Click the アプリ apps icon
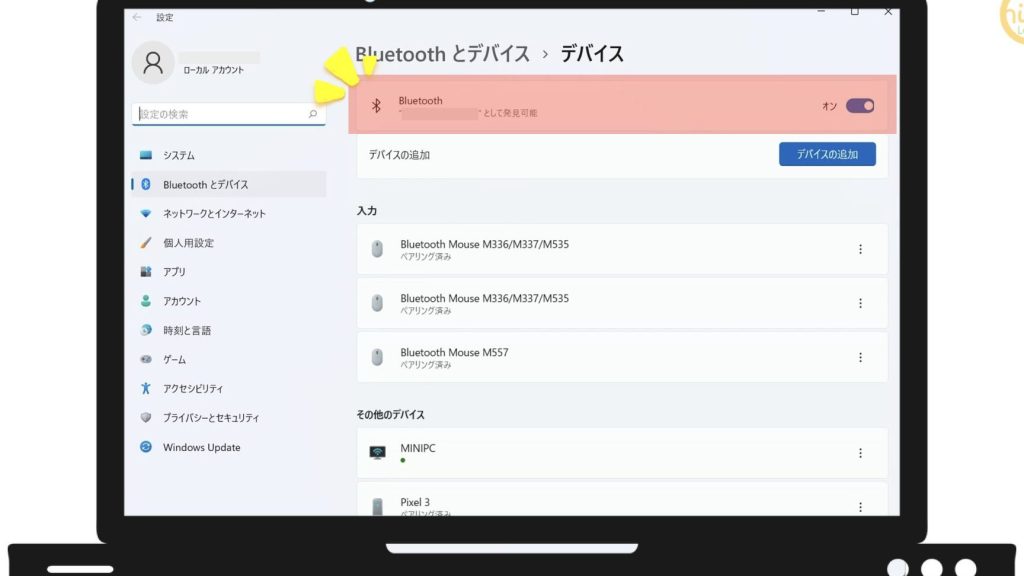Image resolution: width=1024 pixels, height=576 pixels. (x=146, y=272)
